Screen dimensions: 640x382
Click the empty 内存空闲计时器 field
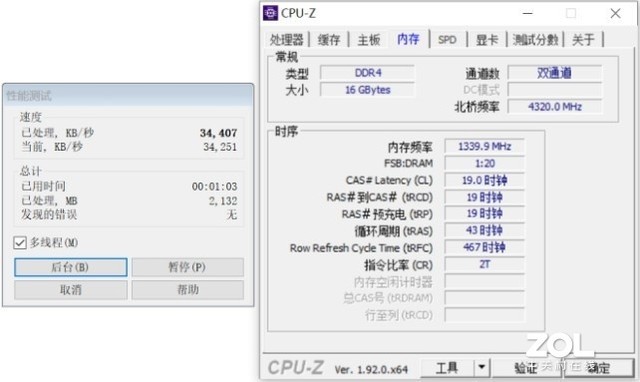click(x=484, y=282)
